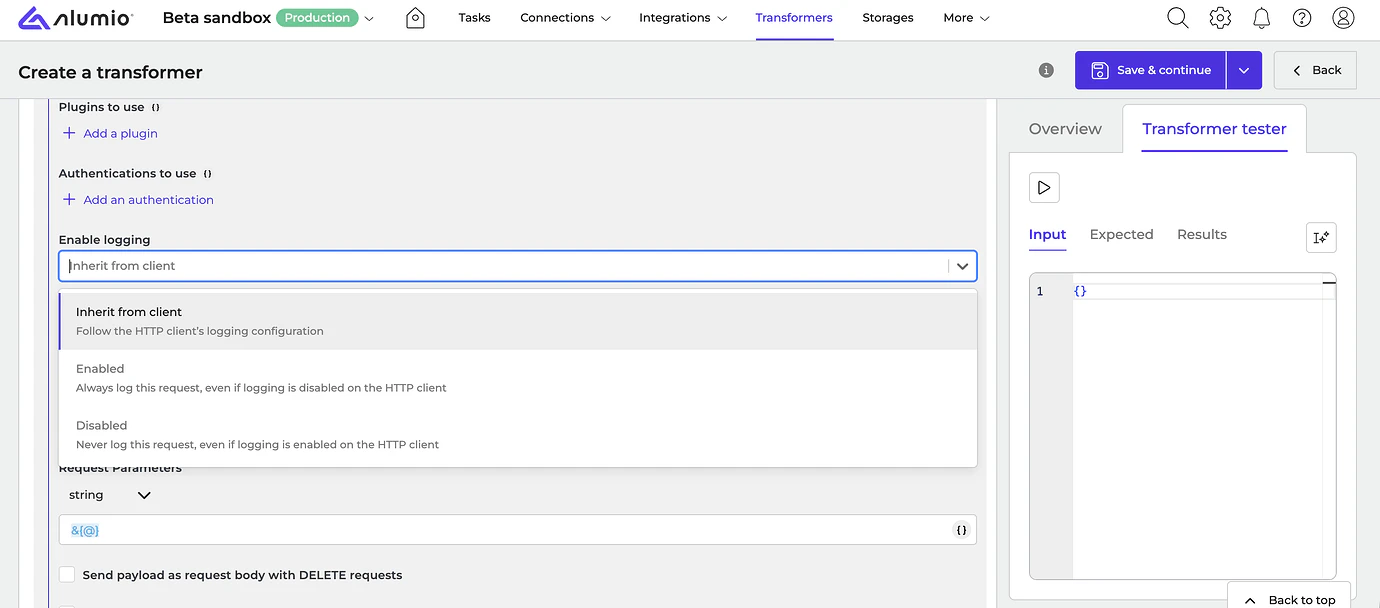Viewport: 1380px width, 608px height.
Task: Open the string type dropdown
Action: pos(109,495)
